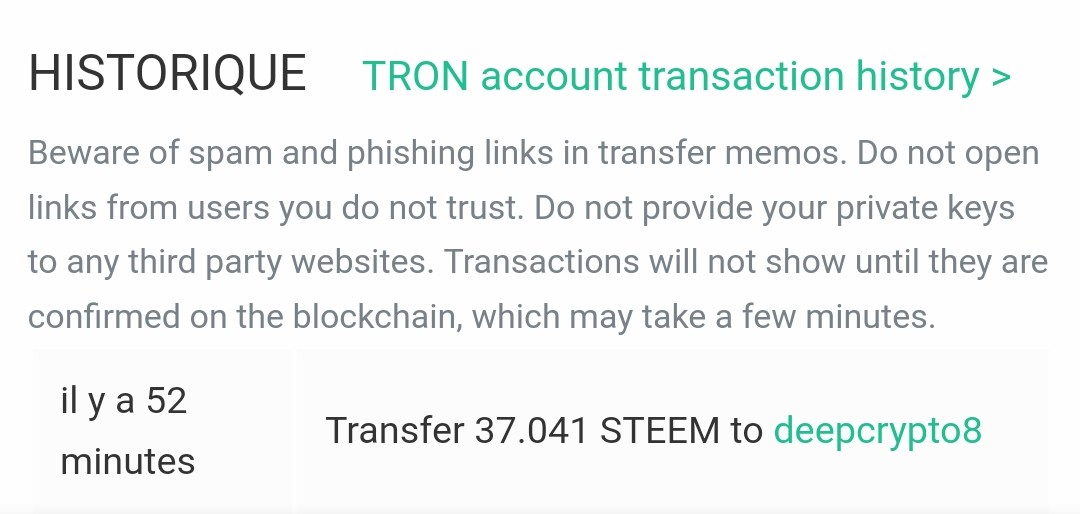Click 'STEEM to' text in transfer row
Screen dimensions: 1080x514
[681, 431]
